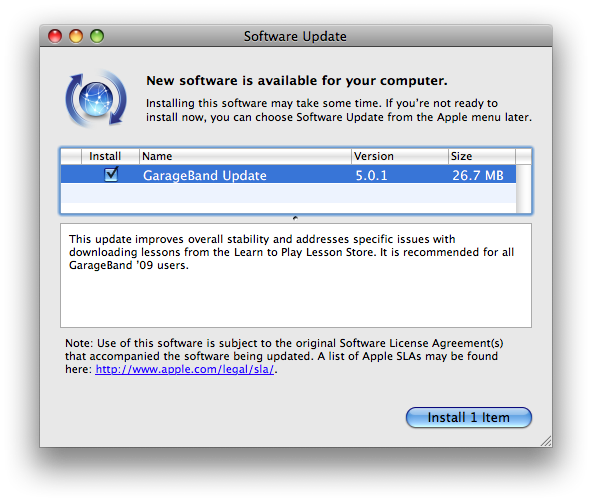This screenshot has width=592, height=502.
Task: Click the version value 5.0.1
Action: pos(372,176)
